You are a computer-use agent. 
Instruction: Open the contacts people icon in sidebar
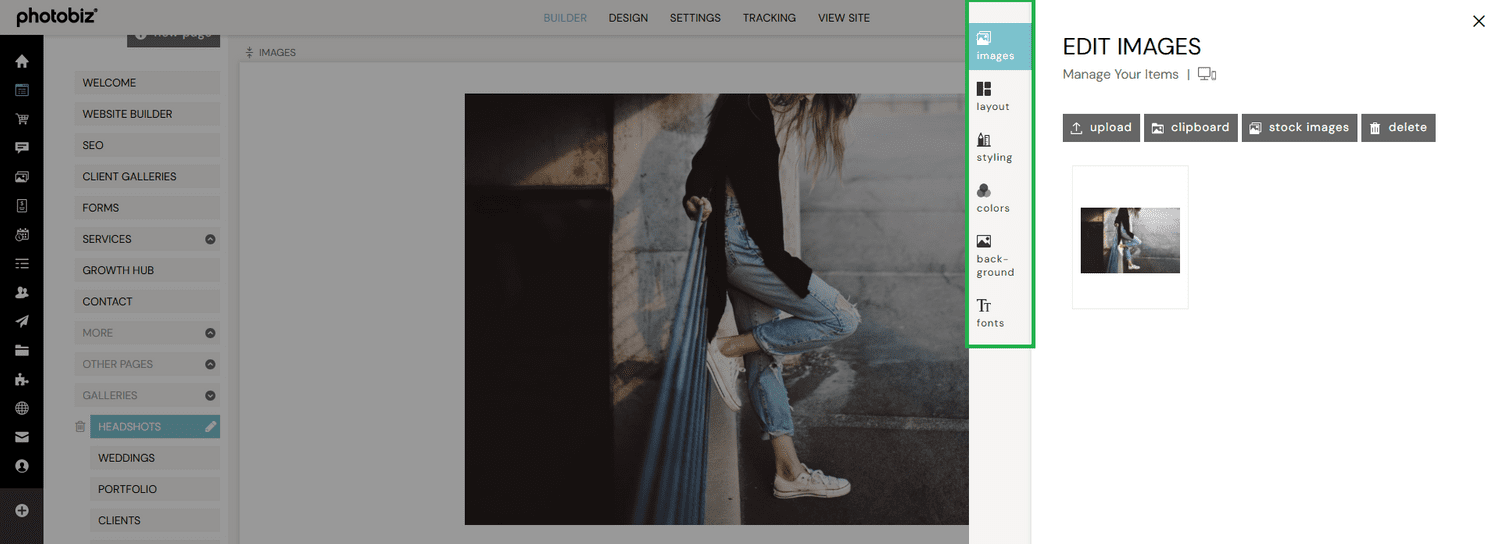point(22,293)
